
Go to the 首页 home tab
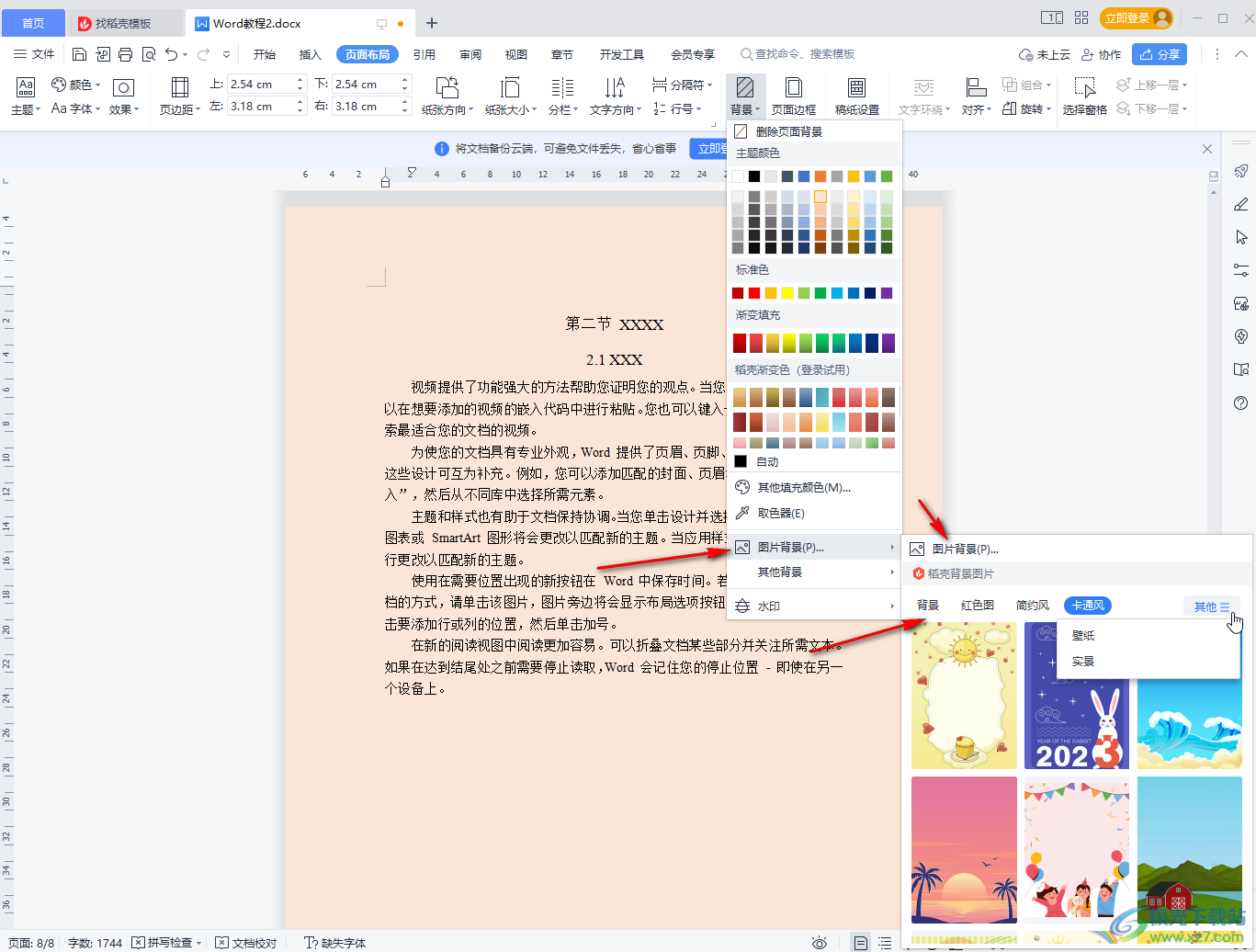point(33,23)
